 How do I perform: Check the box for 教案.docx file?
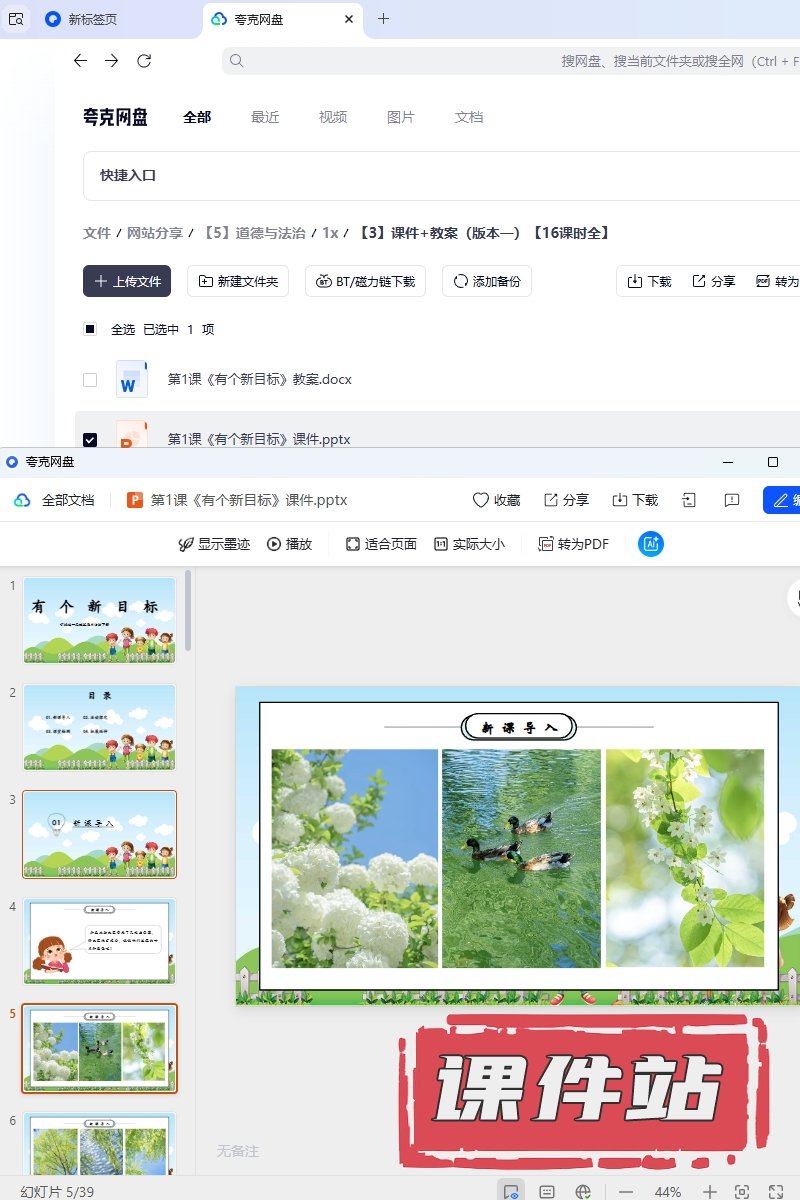click(x=90, y=380)
